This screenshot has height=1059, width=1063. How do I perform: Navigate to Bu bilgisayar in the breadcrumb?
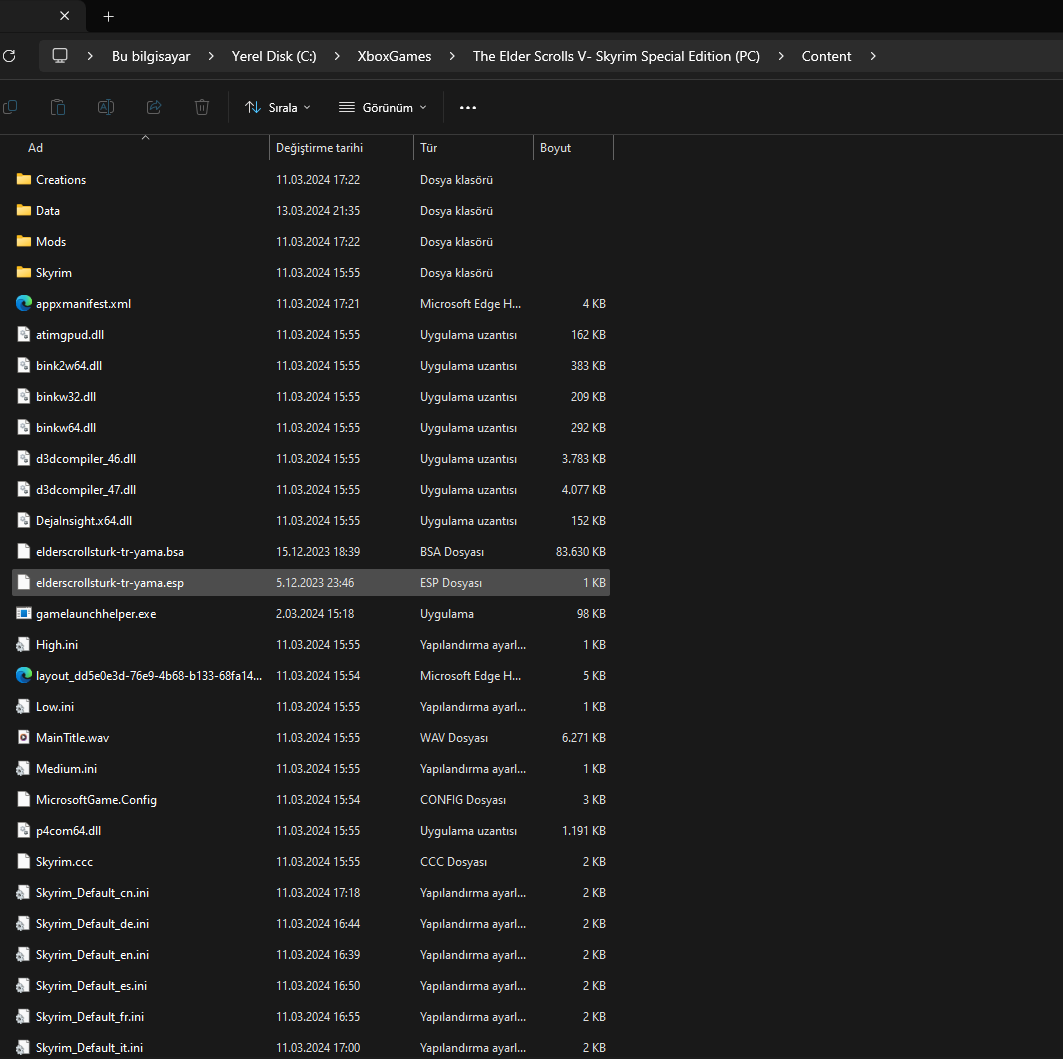point(151,56)
